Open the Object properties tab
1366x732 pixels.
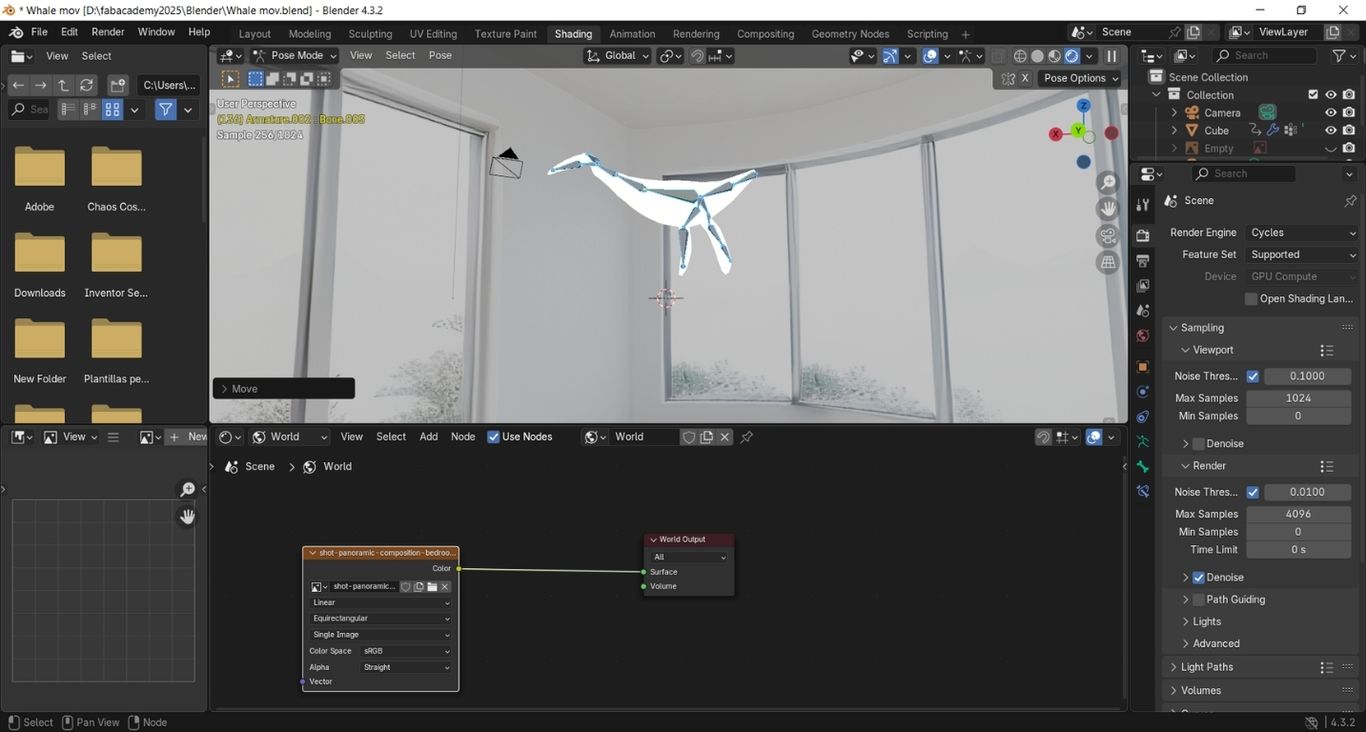1143,366
